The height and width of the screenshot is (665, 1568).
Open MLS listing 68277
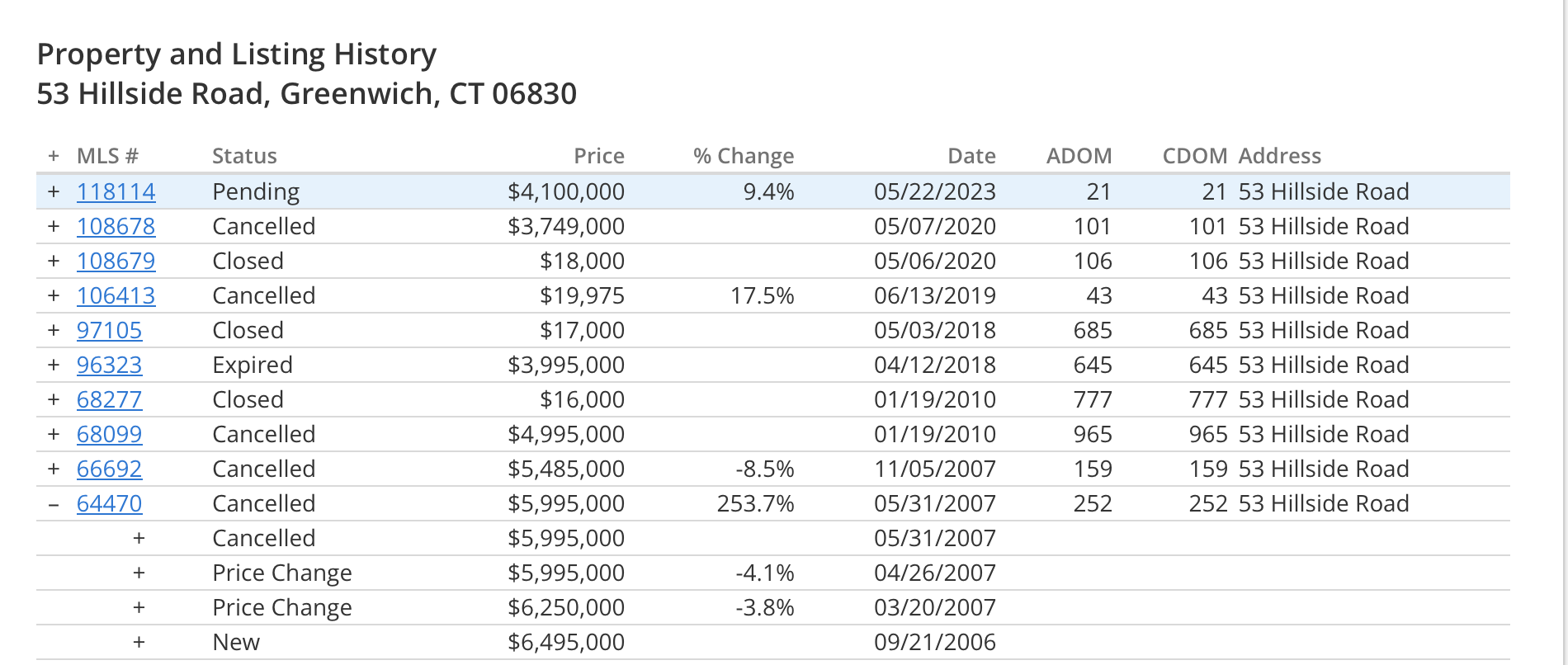pos(109,399)
